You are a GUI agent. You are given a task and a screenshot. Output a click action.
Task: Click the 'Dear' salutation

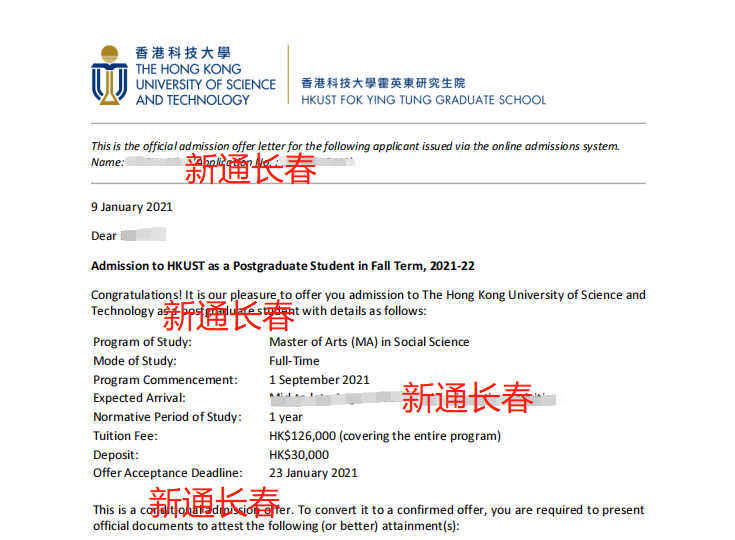coord(104,236)
